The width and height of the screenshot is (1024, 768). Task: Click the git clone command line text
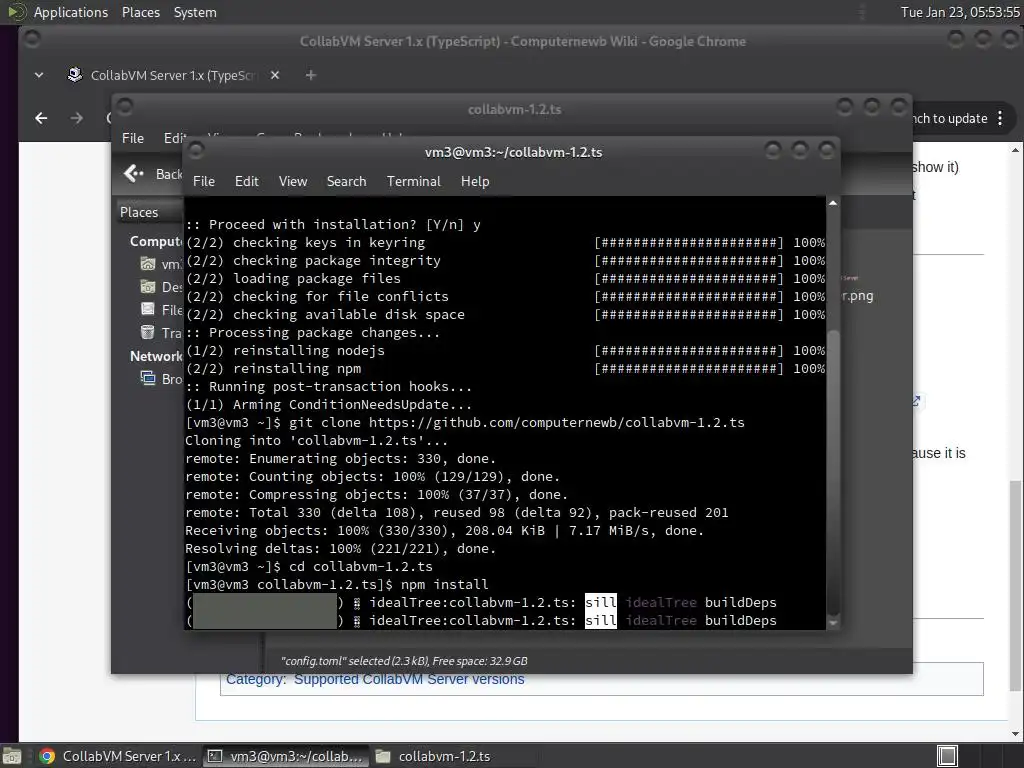[517, 423]
